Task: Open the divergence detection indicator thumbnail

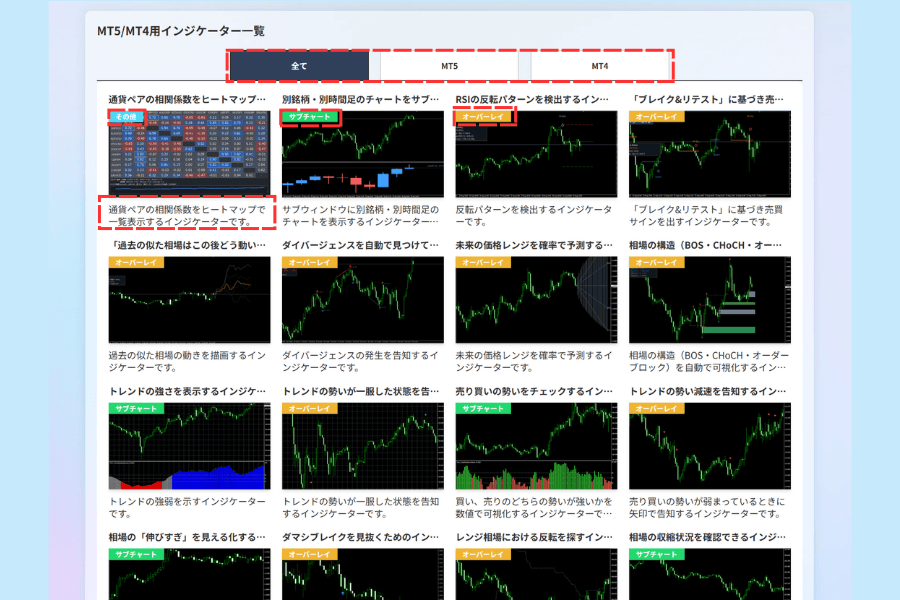Action: click(x=363, y=300)
